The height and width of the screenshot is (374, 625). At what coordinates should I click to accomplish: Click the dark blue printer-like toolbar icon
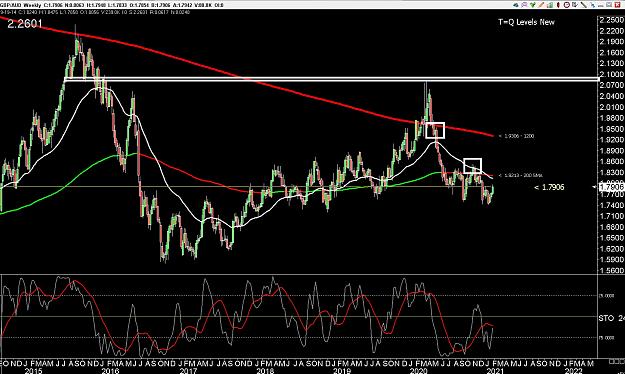[x=516, y=5]
